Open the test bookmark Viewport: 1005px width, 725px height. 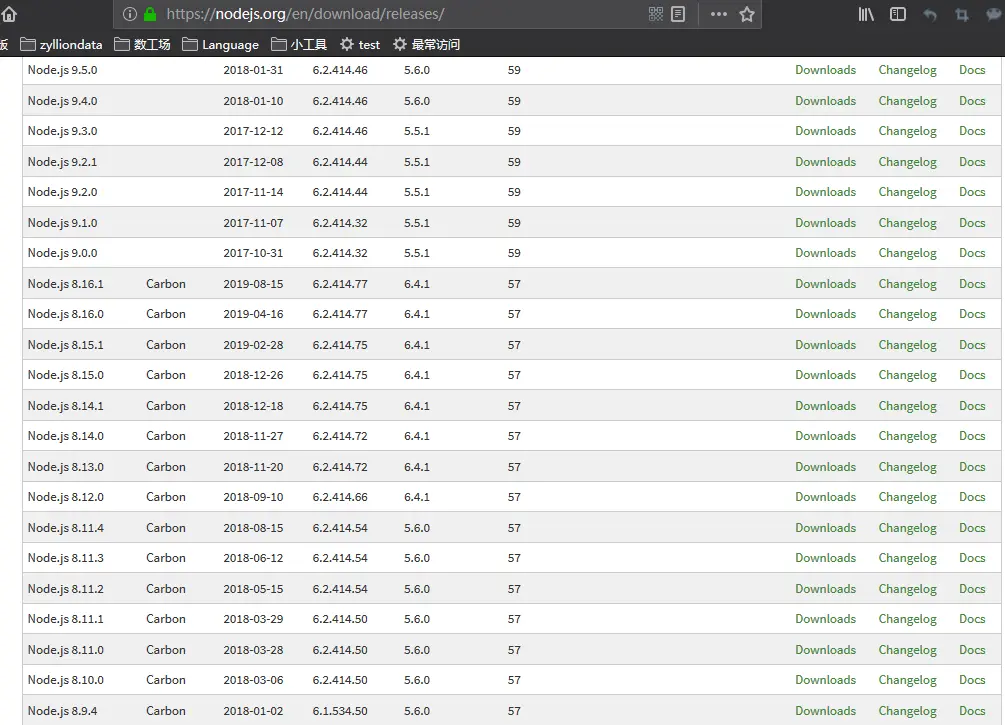coord(360,44)
